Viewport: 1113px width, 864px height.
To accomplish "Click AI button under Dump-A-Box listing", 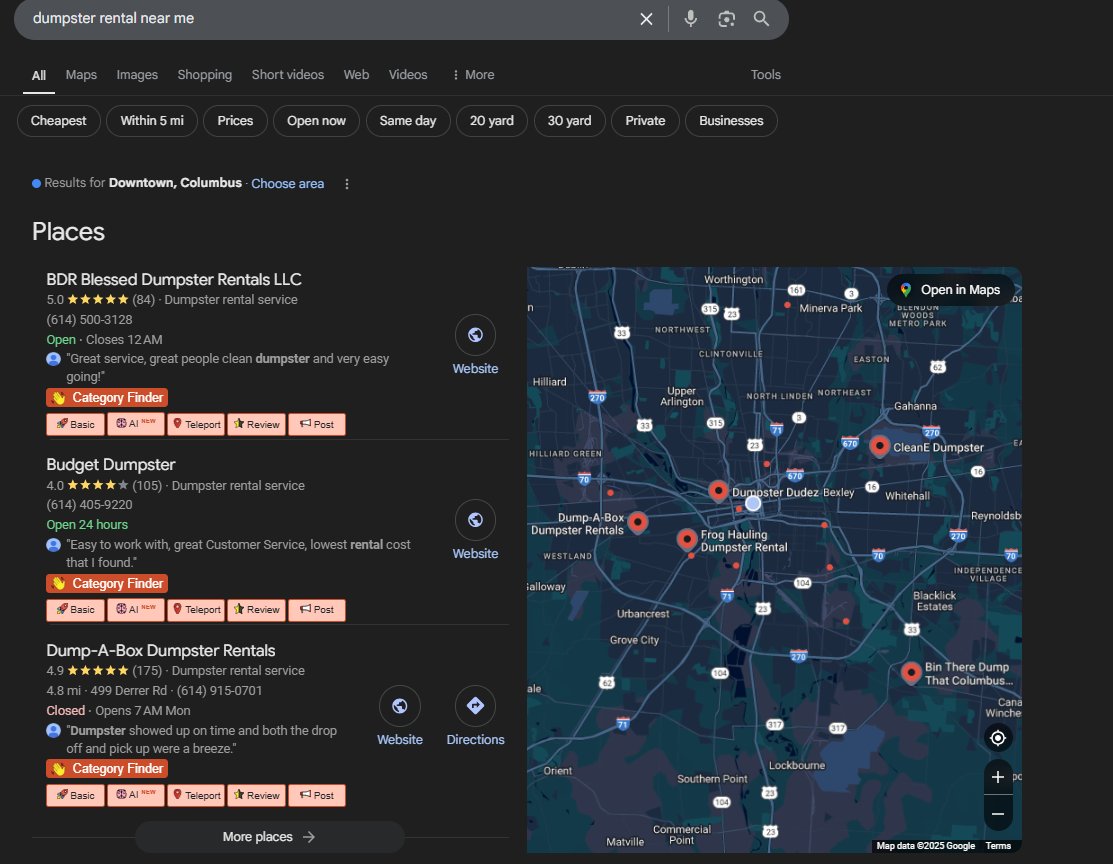I will [136, 795].
